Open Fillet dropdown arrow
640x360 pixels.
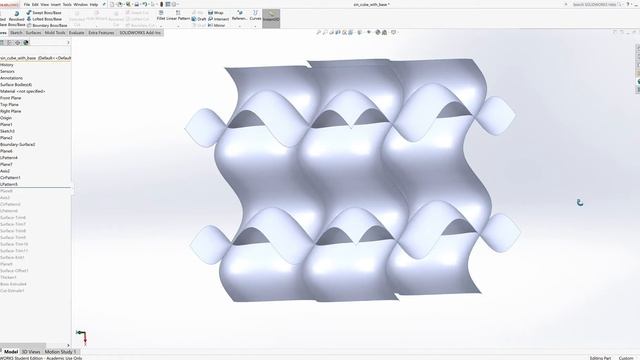[x=161, y=26]
